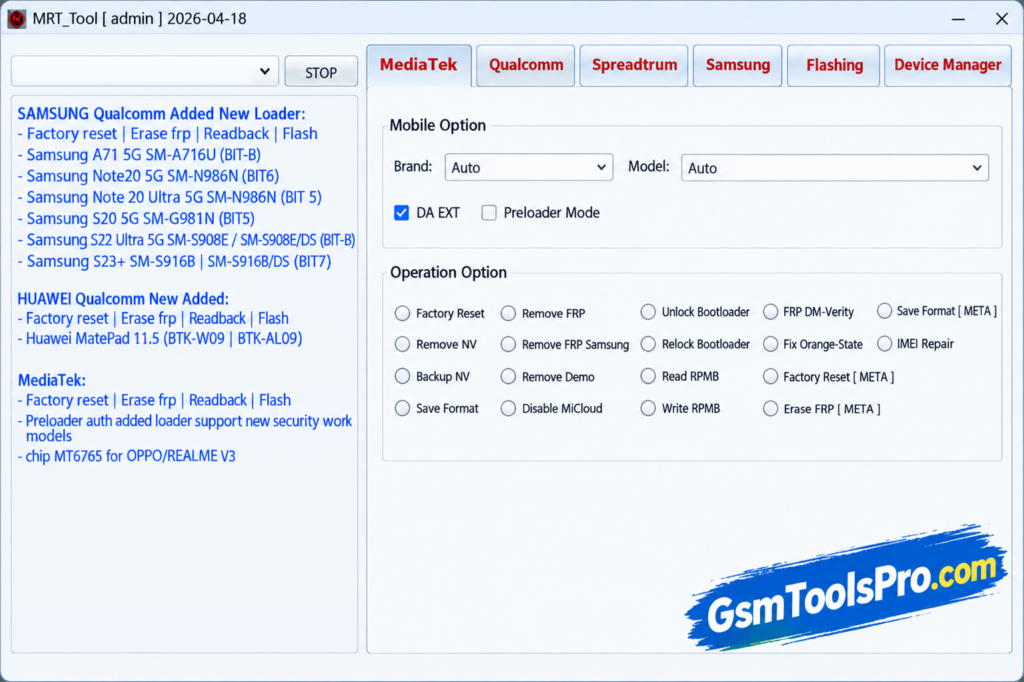The image size is (1024, 682).
Task: Open the Qualcomm tab
Action: coord(526,65)
